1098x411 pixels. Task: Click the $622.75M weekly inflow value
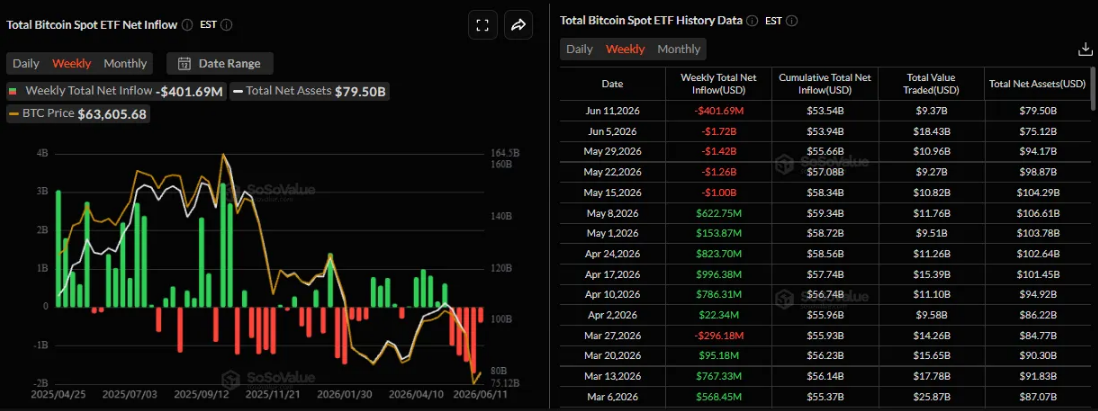tap(718, 213)
